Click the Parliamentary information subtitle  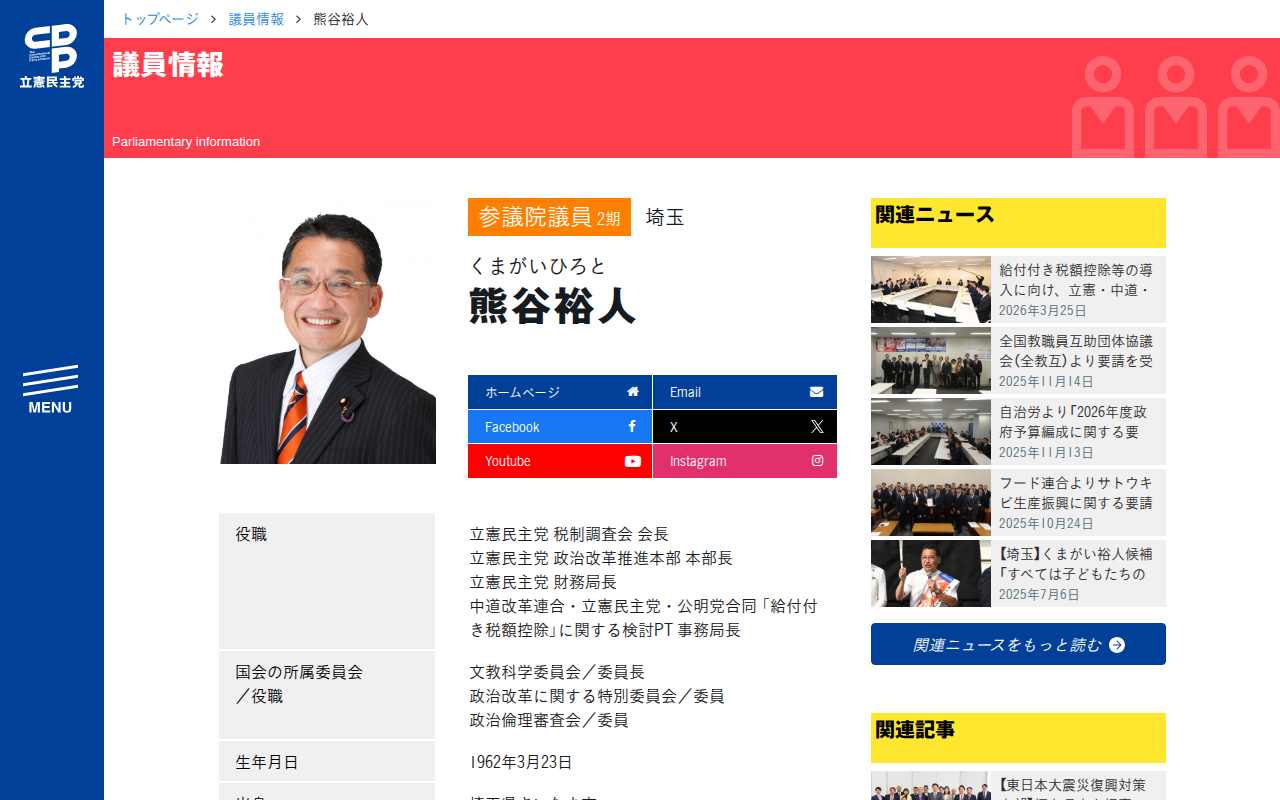click(x=186, y=142)
